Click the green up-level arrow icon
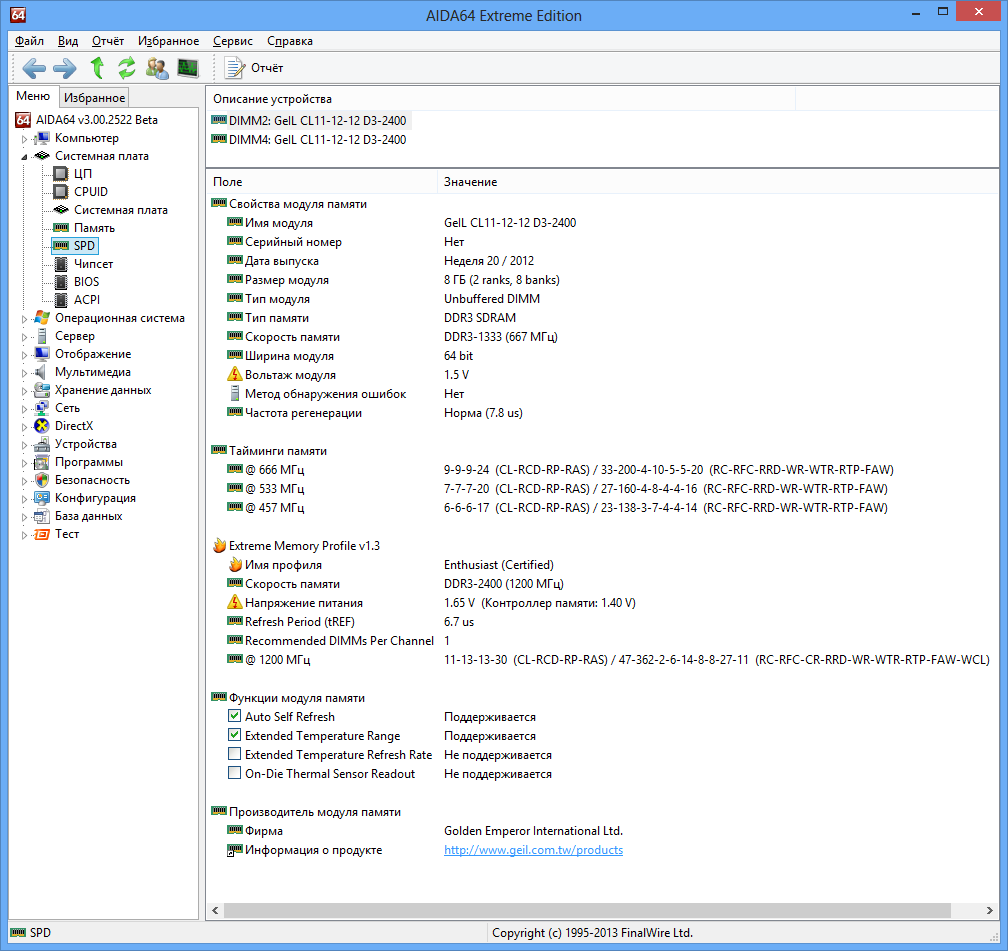 pos(97,68)
